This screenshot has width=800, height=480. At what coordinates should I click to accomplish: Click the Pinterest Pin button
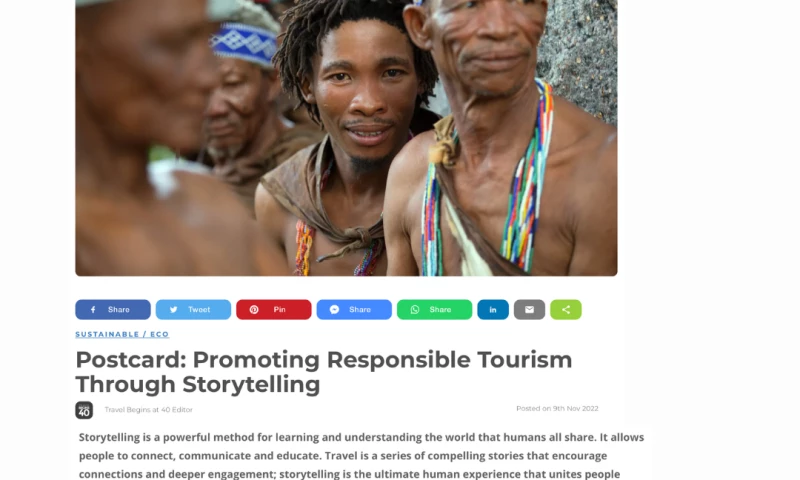click(x=273, y=310)
